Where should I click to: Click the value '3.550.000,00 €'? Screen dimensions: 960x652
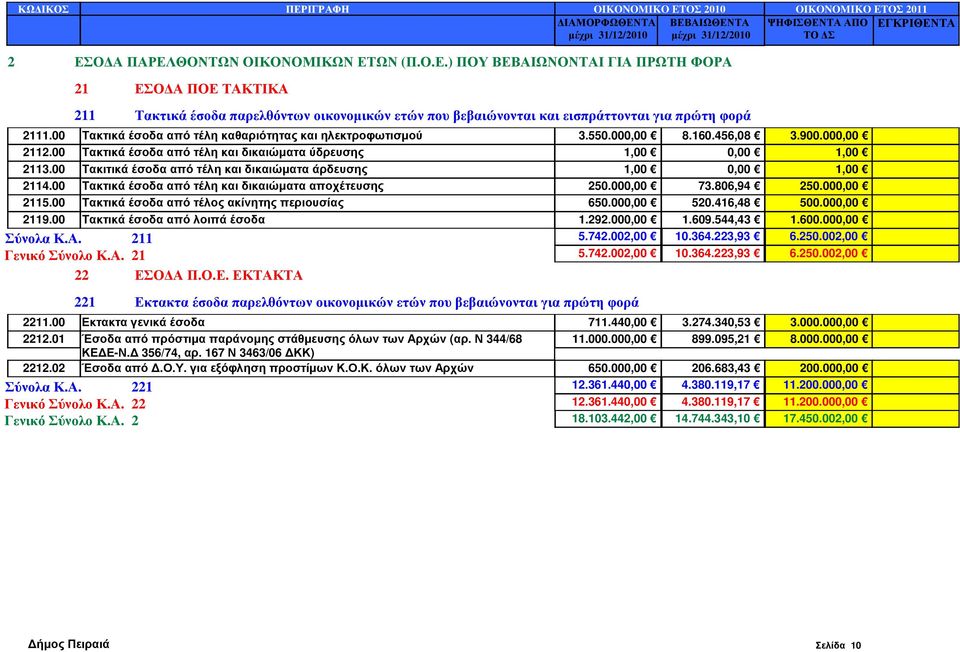coord(617,136)
